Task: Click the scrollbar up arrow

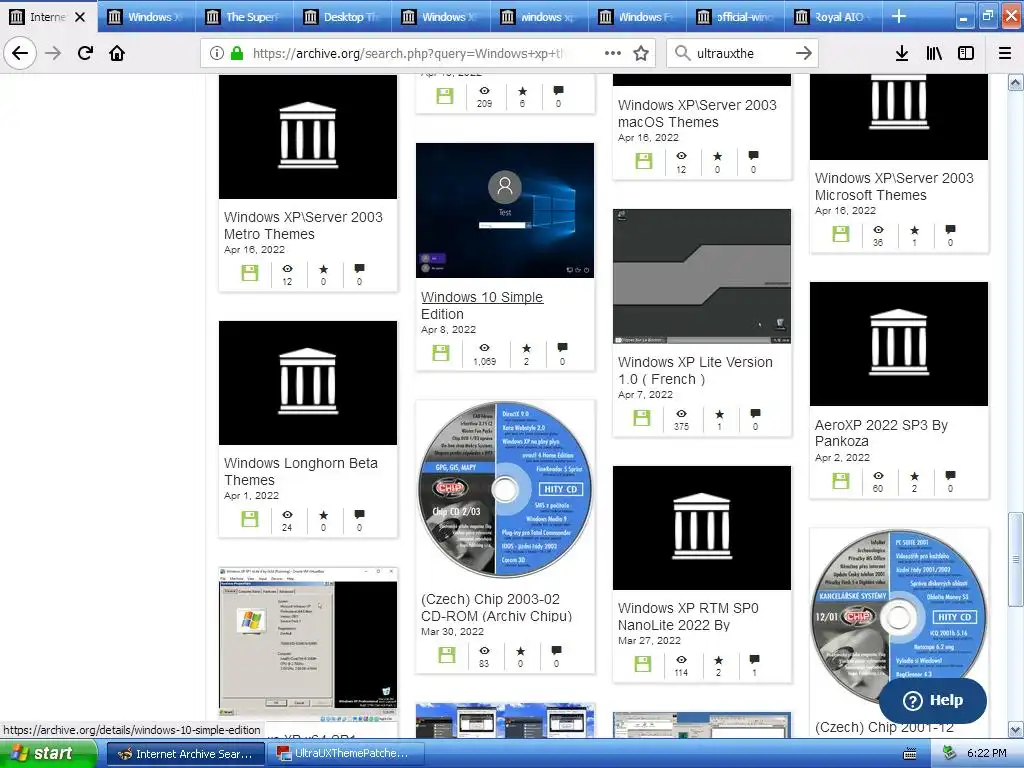Action: tap(1015, 82)
